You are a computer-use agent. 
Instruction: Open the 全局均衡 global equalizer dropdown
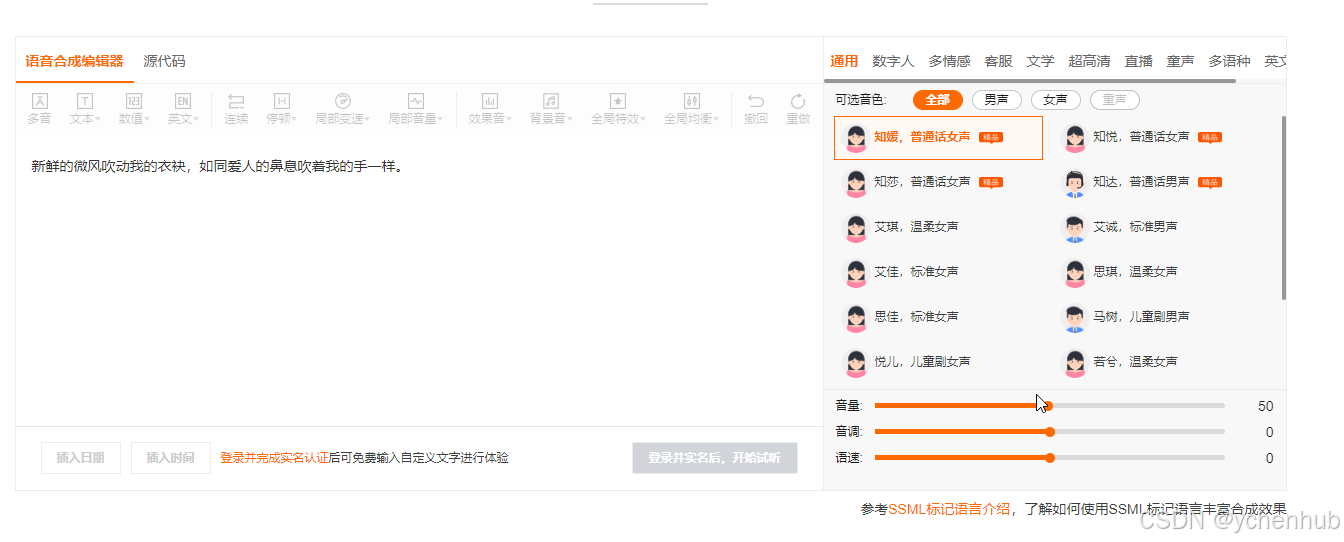[x=692, y=108]
